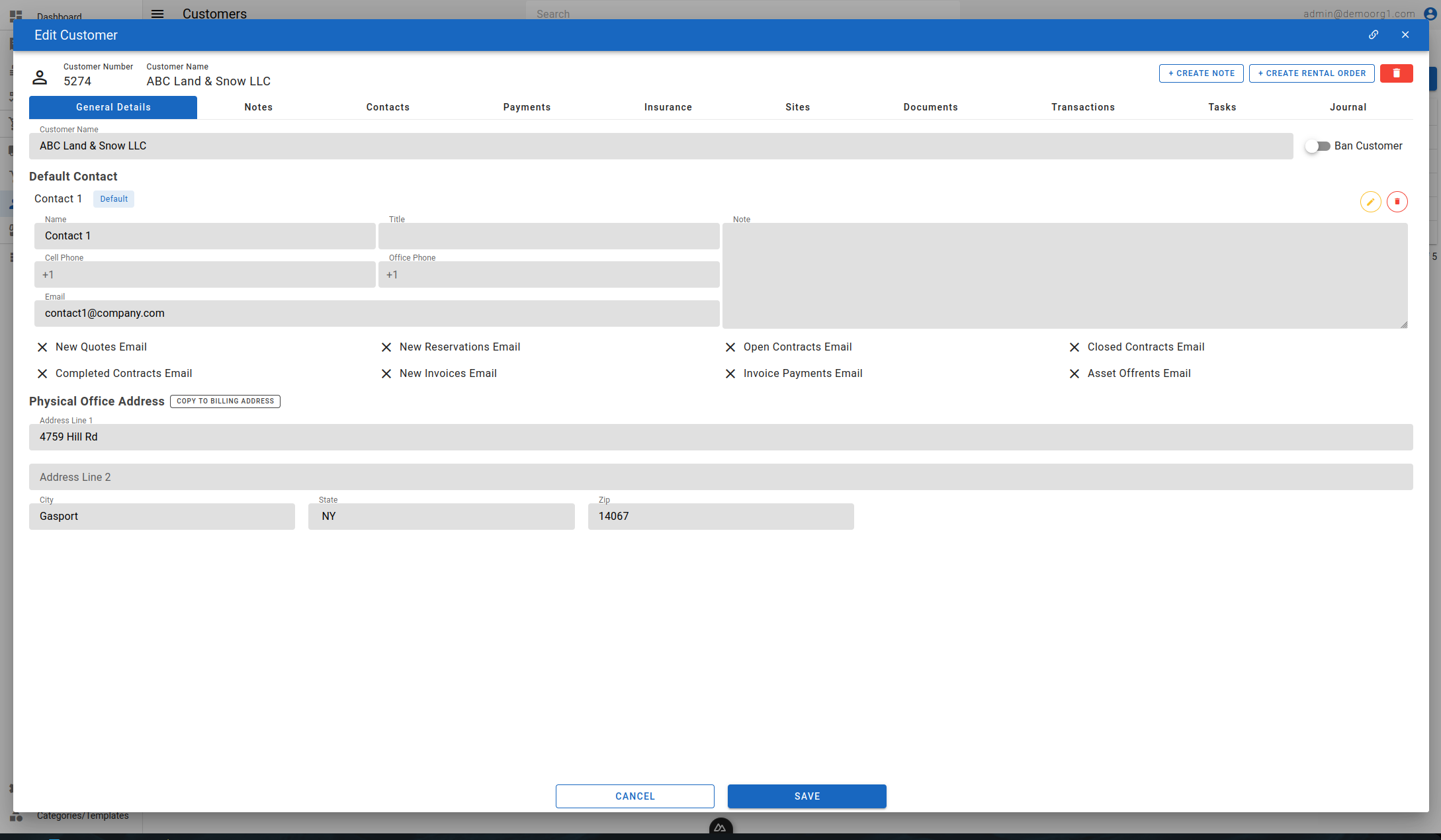The image size is (1441, 840).
Task: Click the red delete customer button
Action: (1397, 73)
